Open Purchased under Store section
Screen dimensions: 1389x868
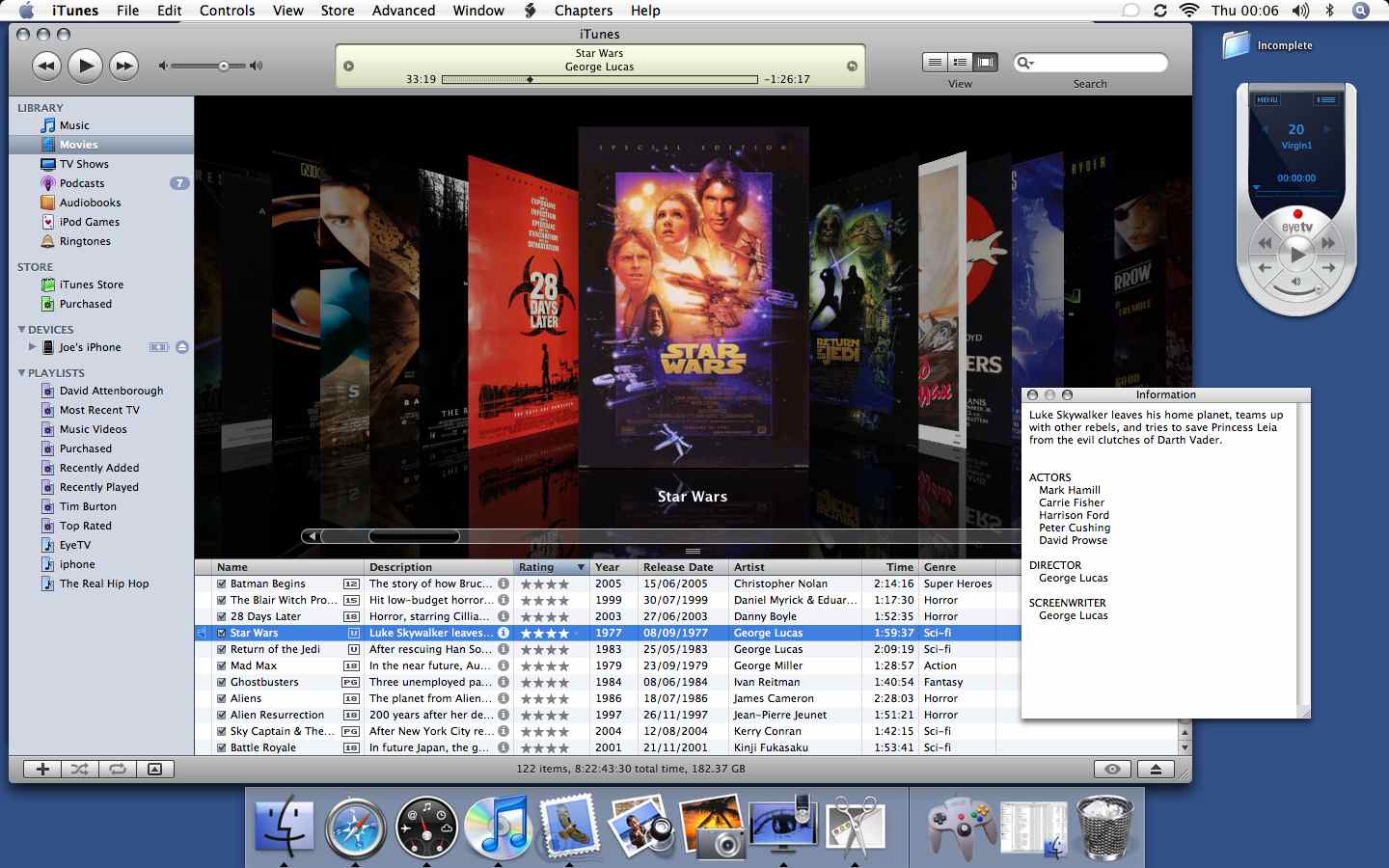point(85,304)
